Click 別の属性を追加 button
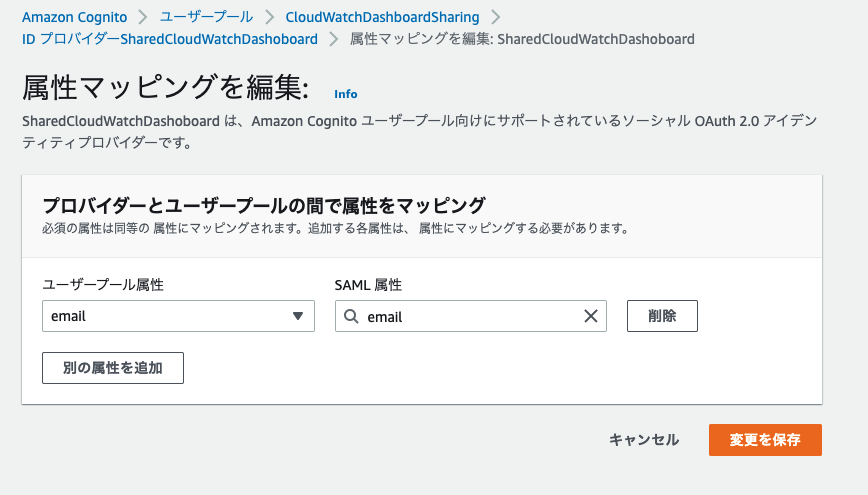The width and height of the screenshot is (868, 495). pos(113,368)
